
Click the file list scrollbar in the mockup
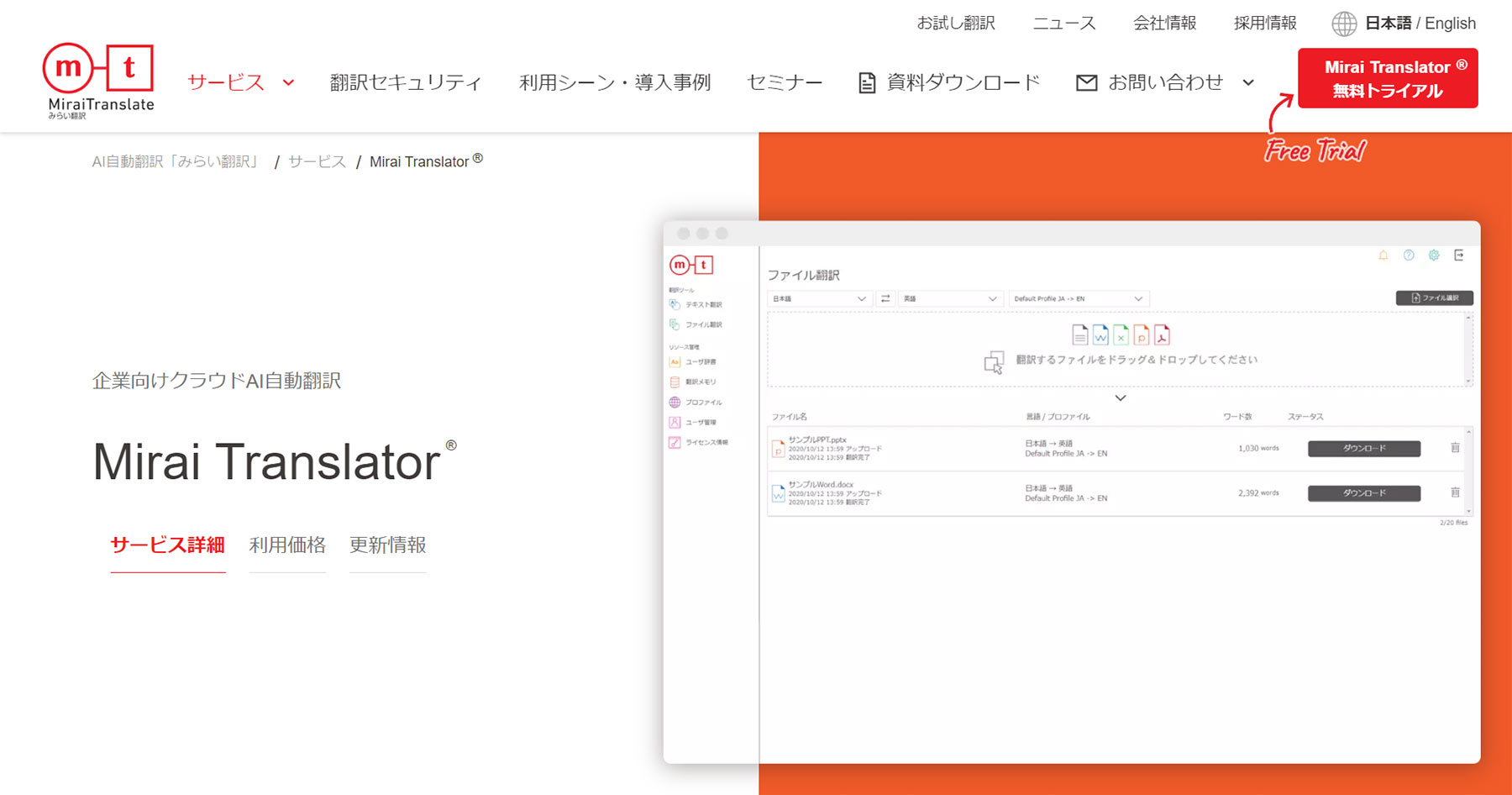coord(1468,471)
